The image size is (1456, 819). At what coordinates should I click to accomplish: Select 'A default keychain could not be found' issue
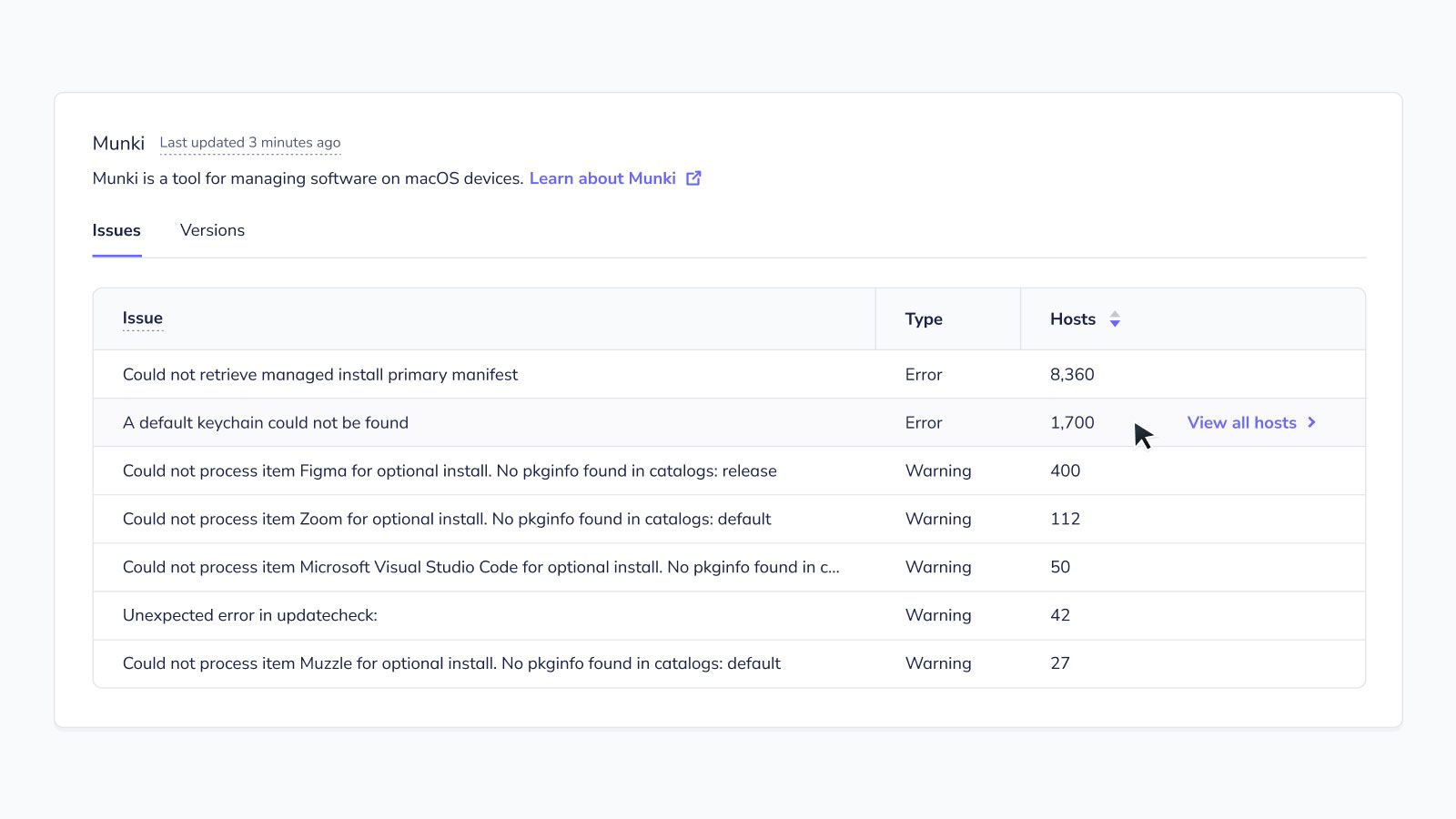coord(266,422)
